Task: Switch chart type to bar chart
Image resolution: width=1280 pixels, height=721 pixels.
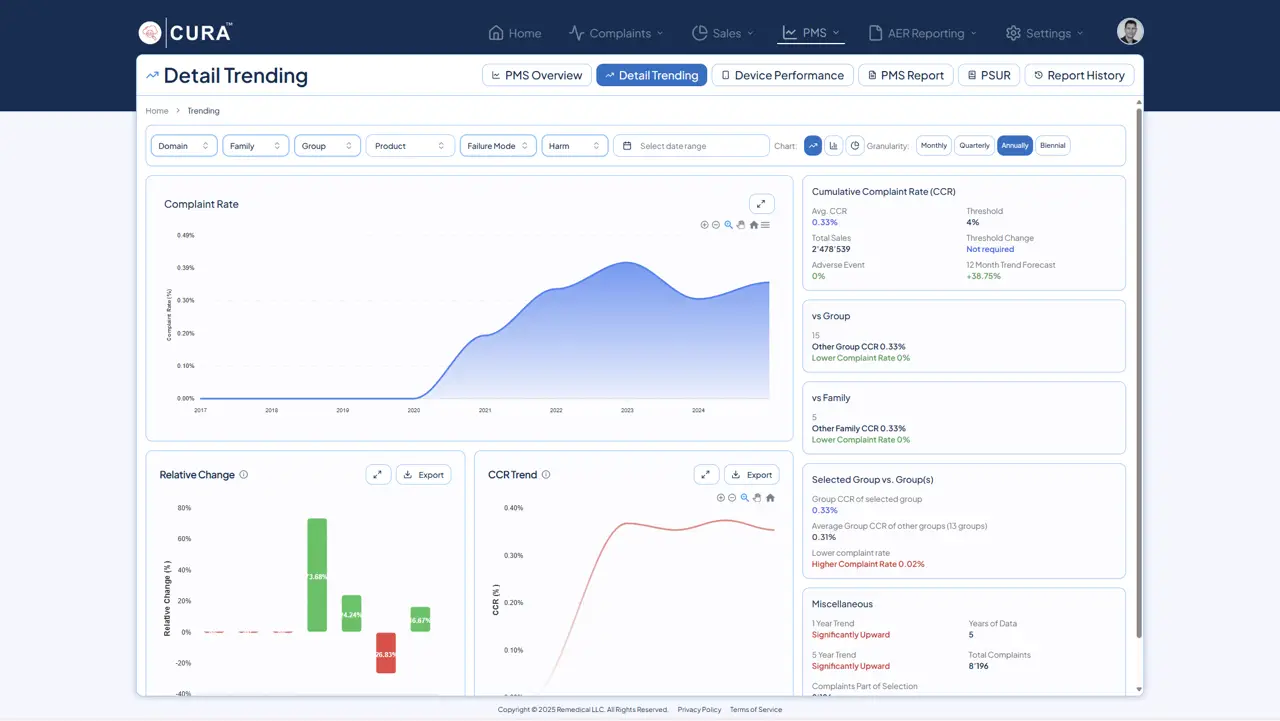Action: (834, 146)
